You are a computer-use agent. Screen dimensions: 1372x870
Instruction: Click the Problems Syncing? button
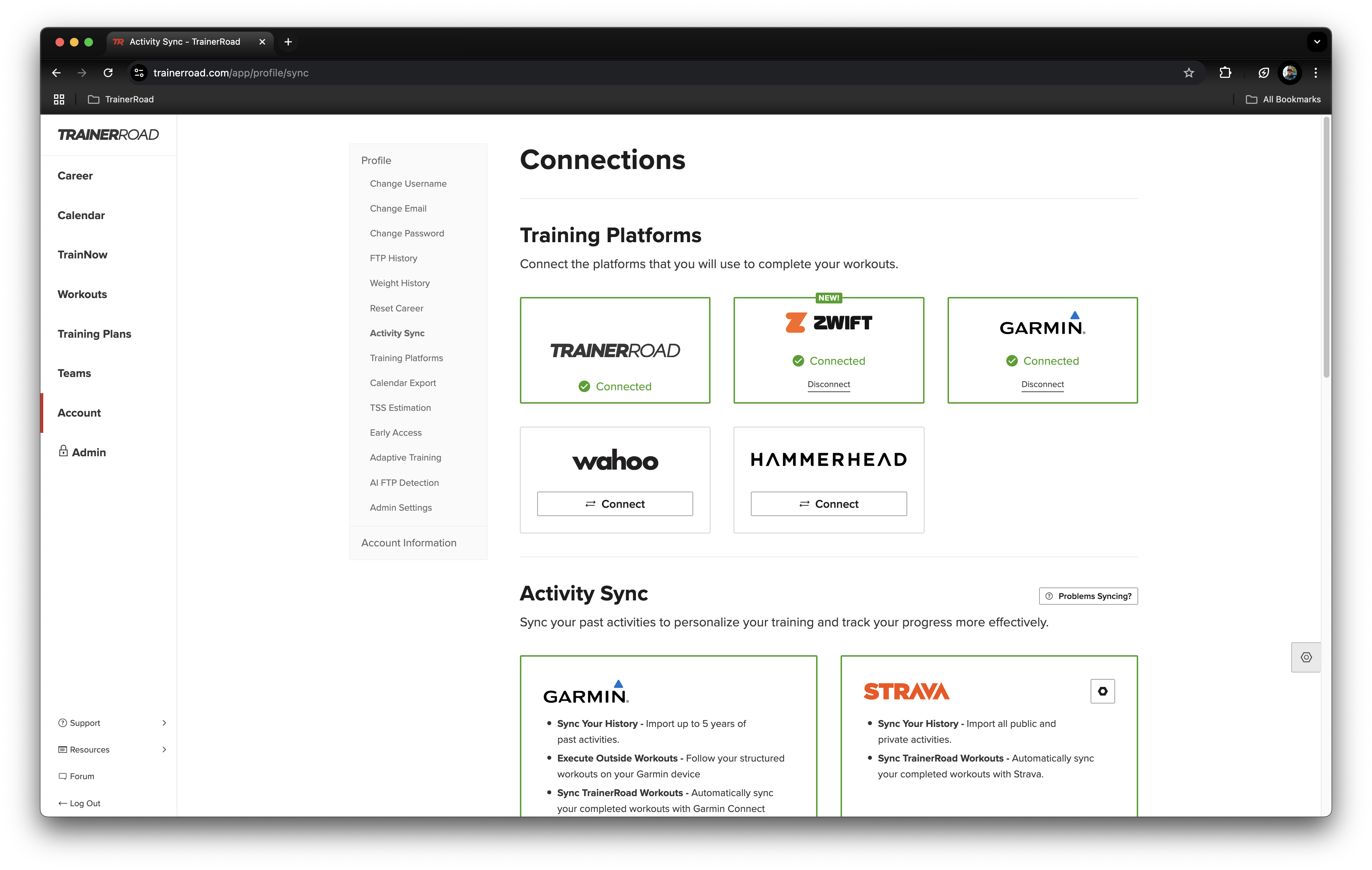tap(1088, 596)
